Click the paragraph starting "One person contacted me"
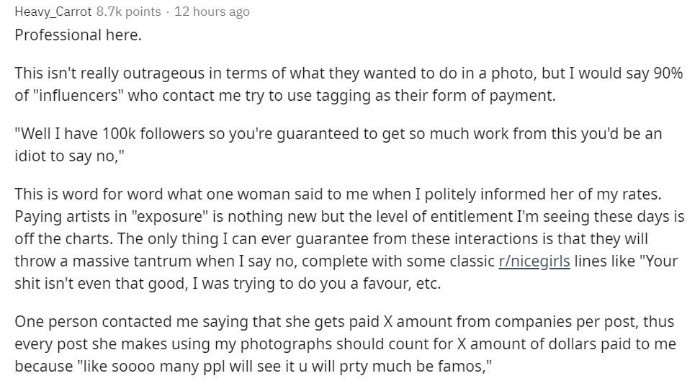Image resolution: width=700 pixels, height=392 pixels. click(x=345, y=344)
